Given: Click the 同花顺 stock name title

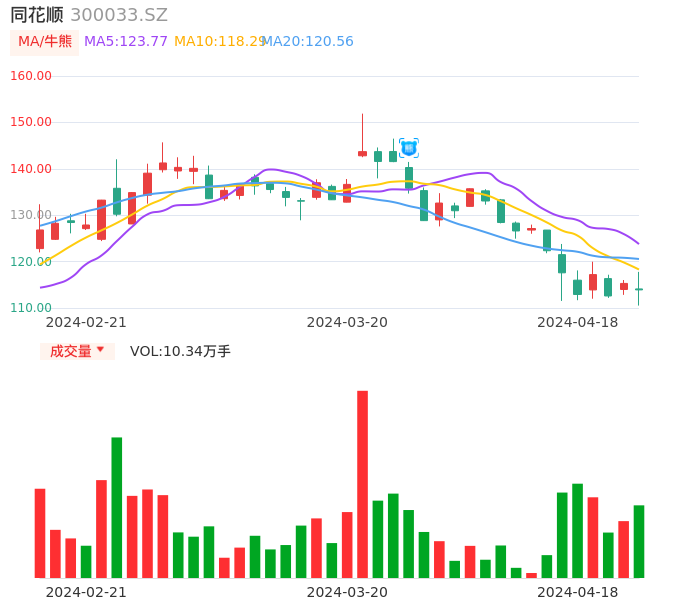Looking at the screenshot, I should [37, 15].
